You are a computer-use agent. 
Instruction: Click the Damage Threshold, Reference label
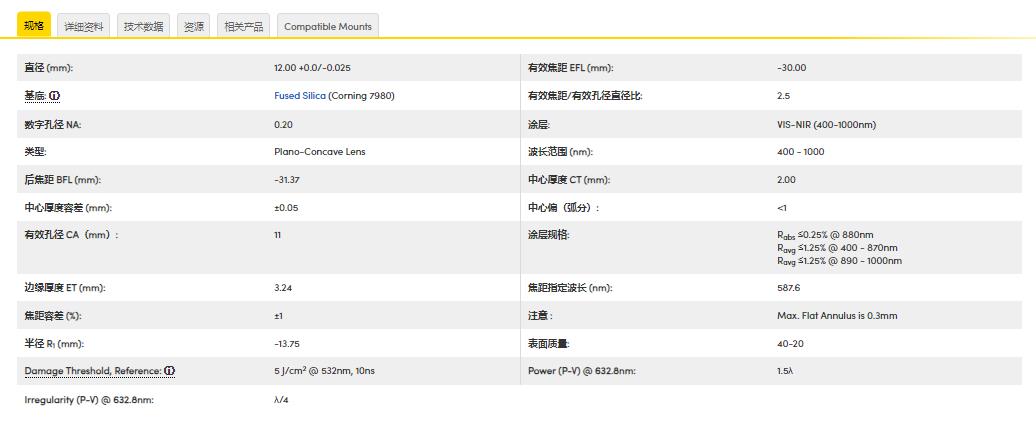(x=93, y=371)
